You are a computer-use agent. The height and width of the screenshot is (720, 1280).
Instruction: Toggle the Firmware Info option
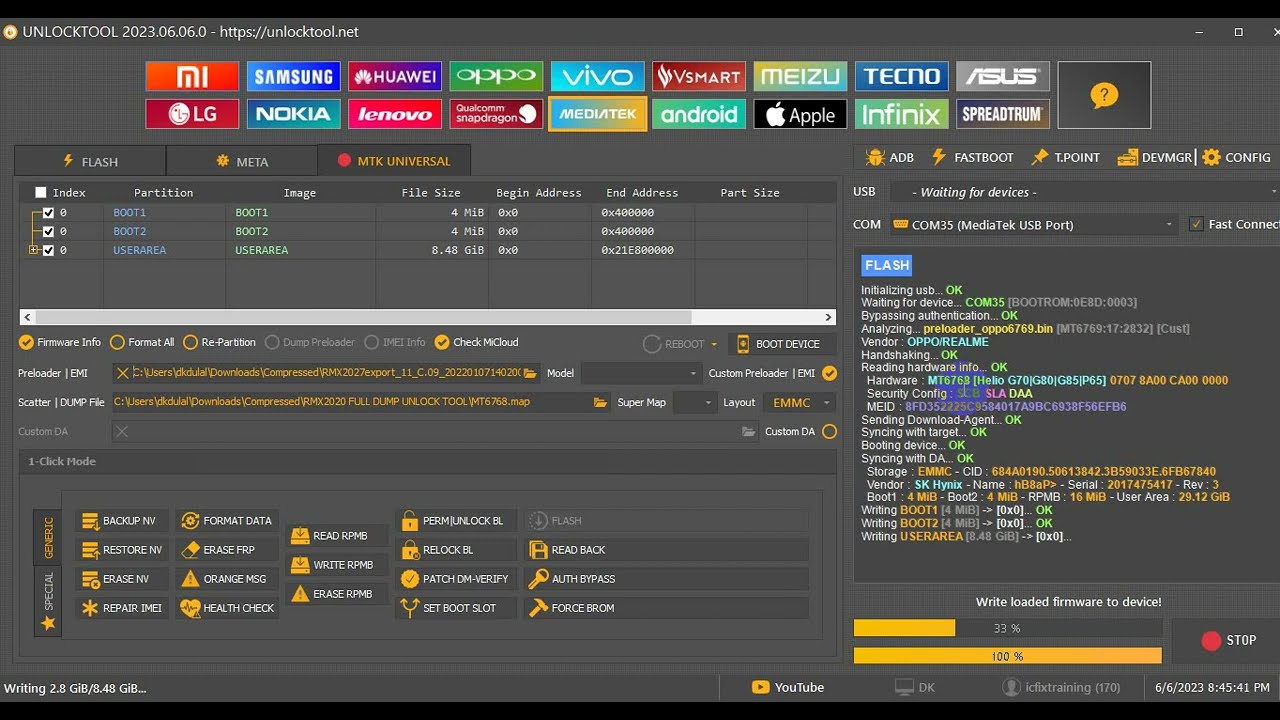[x=60, y=342]
